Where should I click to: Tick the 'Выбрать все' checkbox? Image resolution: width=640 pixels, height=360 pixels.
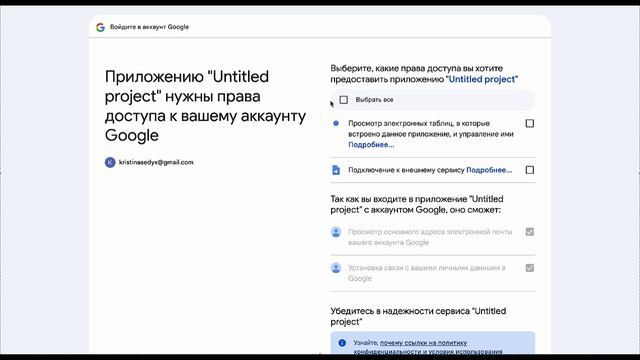point(344,100)
